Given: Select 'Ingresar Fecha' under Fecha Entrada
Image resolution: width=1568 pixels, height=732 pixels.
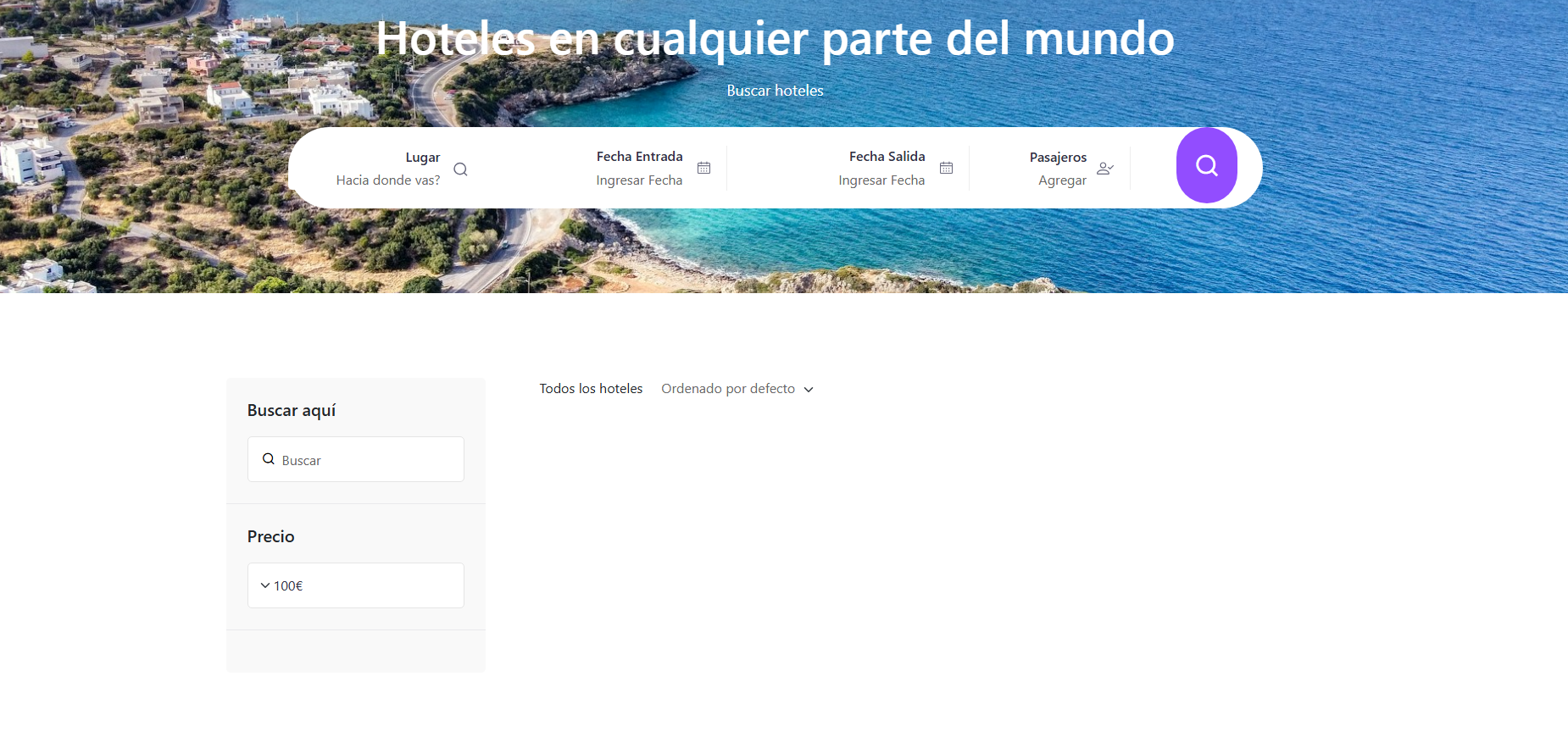Looking at the screenshot, I should (639, 180).
